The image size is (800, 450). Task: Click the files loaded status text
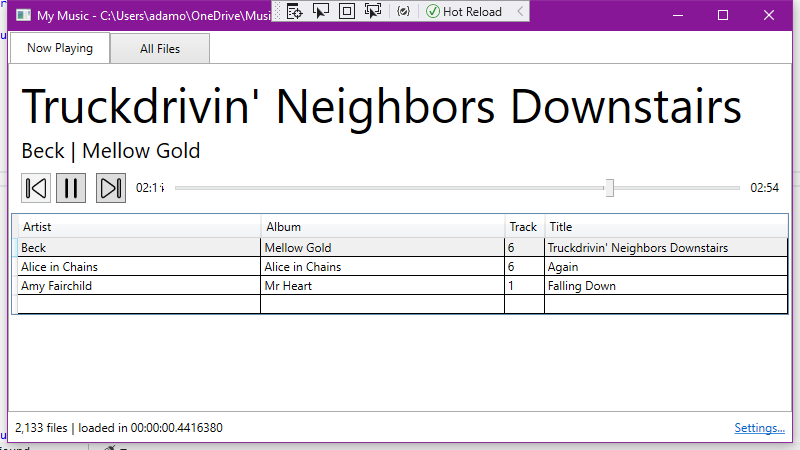tap(119, 428)
